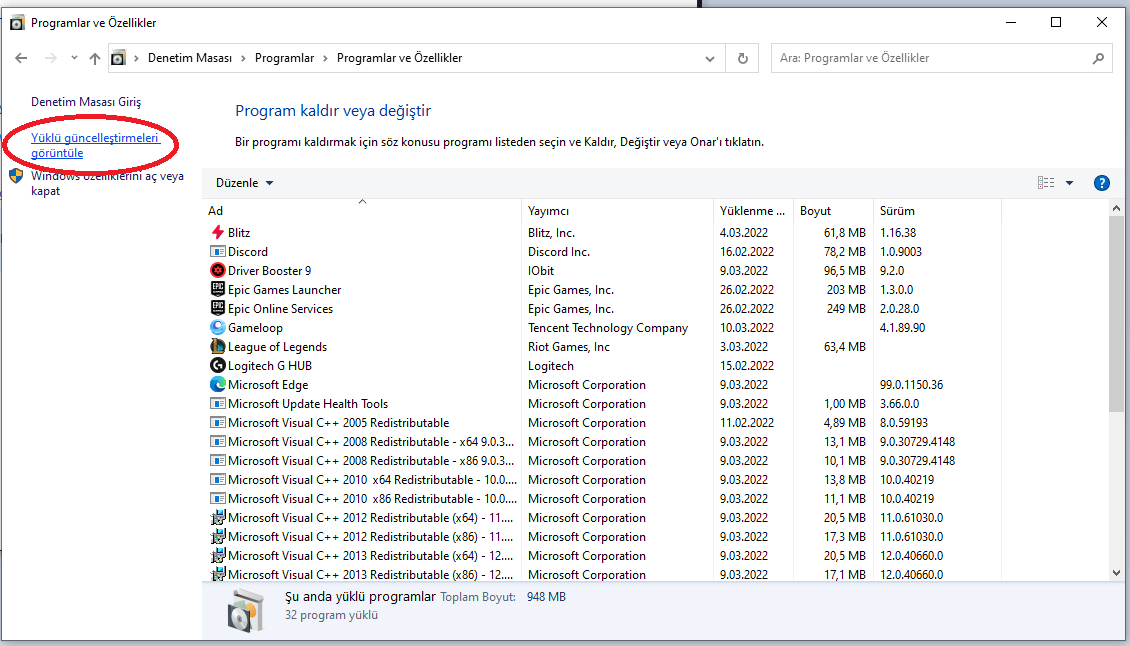
Task: Click the view options icon
Action: pyautogui.click(x=1046, y=183)
